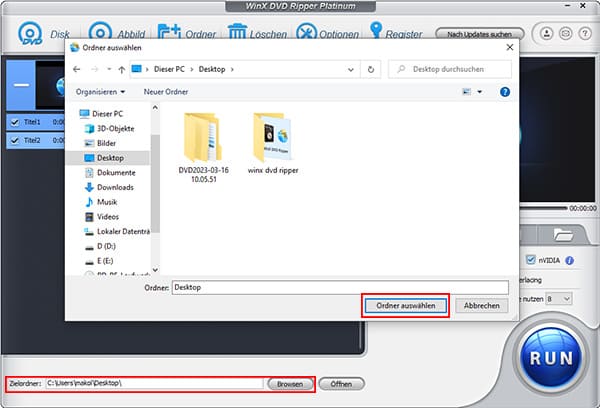Viewport: 600px width, 408px height.
Task: Select drive E (E:) in tree
Action: 105,261
